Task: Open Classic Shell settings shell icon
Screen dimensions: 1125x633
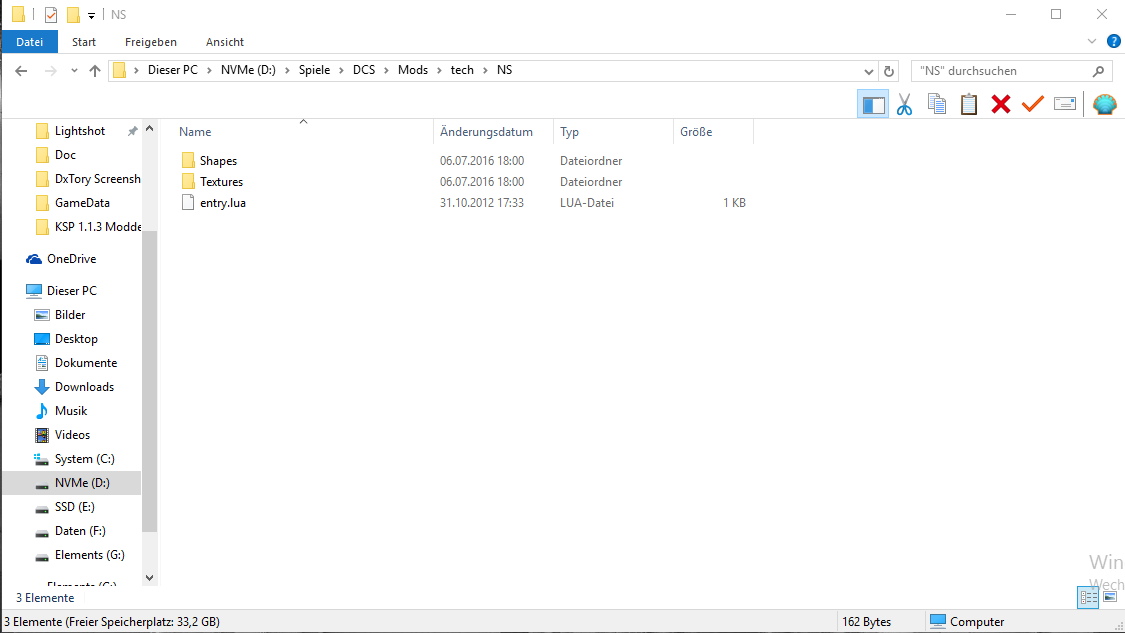Action: coord(1105,105)
